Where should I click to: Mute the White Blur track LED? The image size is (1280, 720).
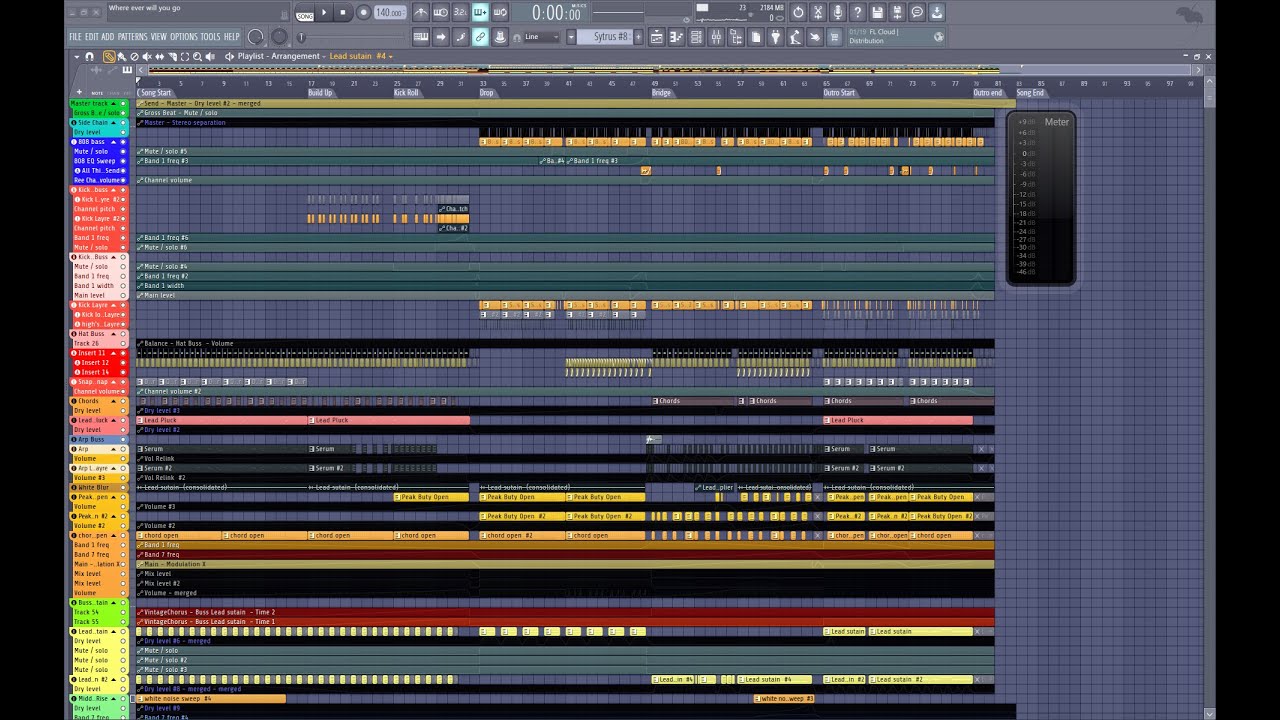[123, 487]
